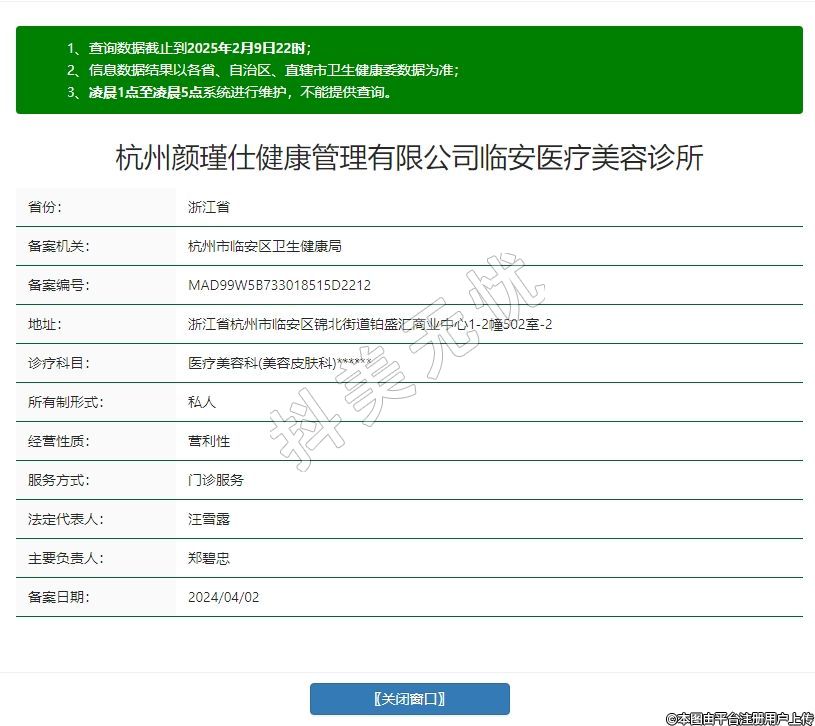
Task: Click the 省份 row label
Action: [45, 207]
